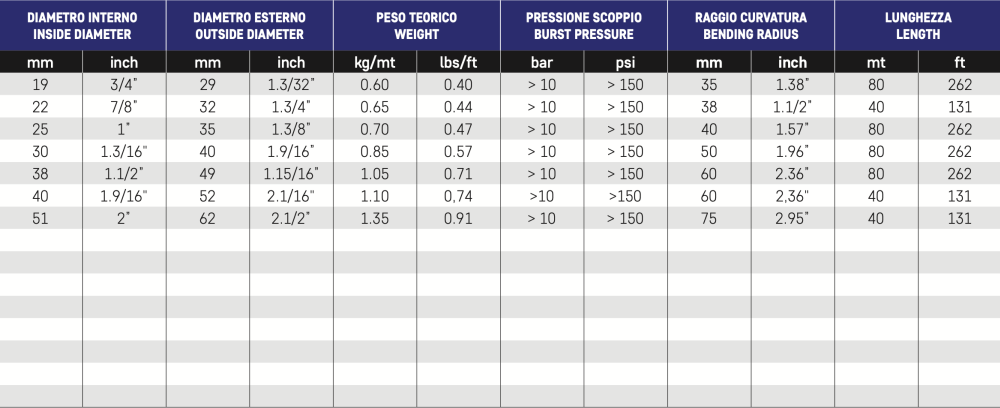Click the Diametro Interno Inside Diameter header
The width and height of the screenshot is (1000, 408).
83,25
